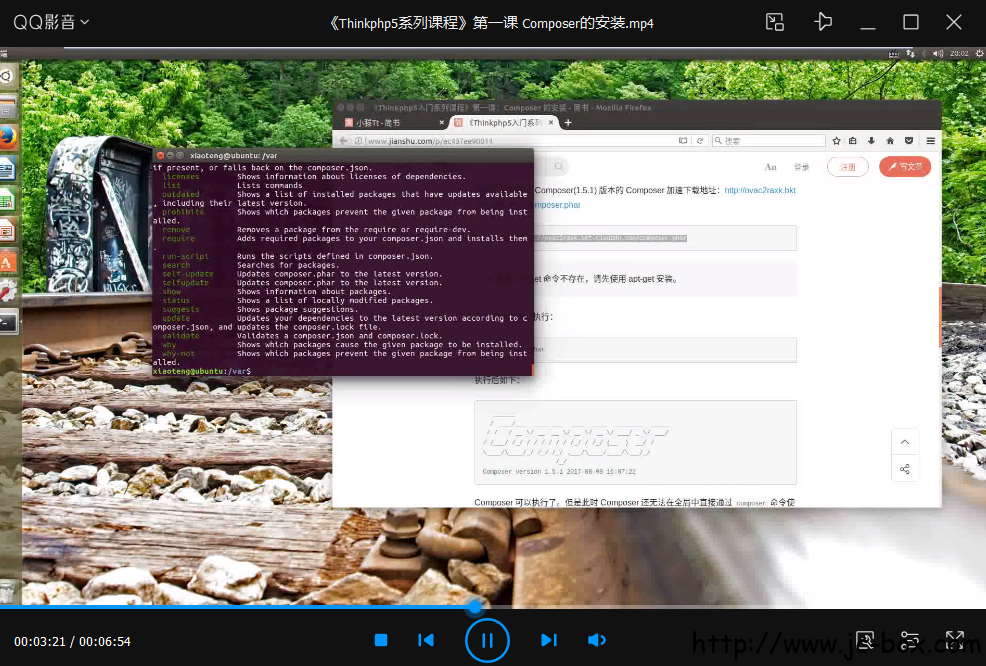Close the terminal window with red button
Viewport: 986px width, 666px height.
(x=160, y=155)
